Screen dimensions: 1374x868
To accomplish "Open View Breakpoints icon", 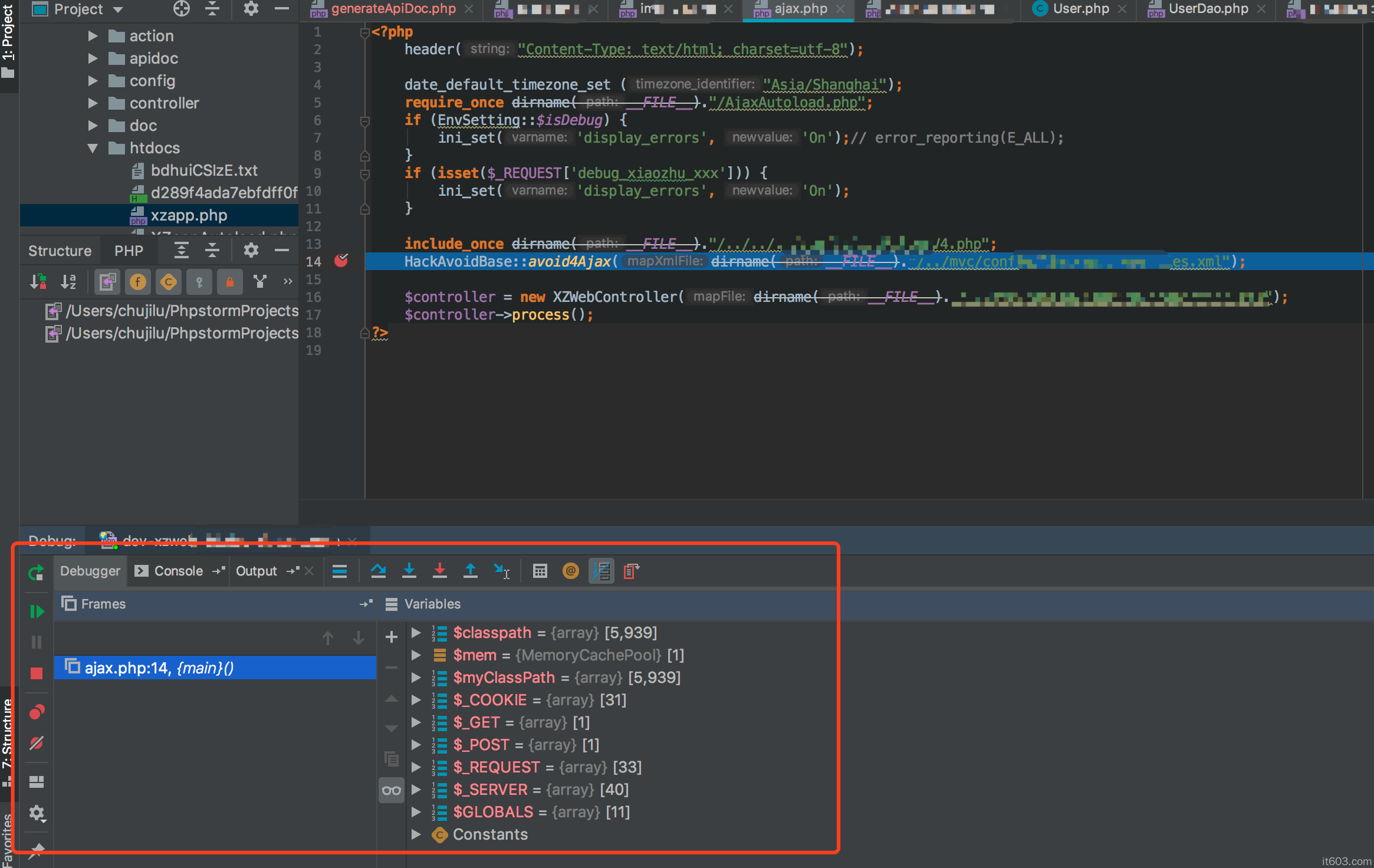I will coord(37,712).
